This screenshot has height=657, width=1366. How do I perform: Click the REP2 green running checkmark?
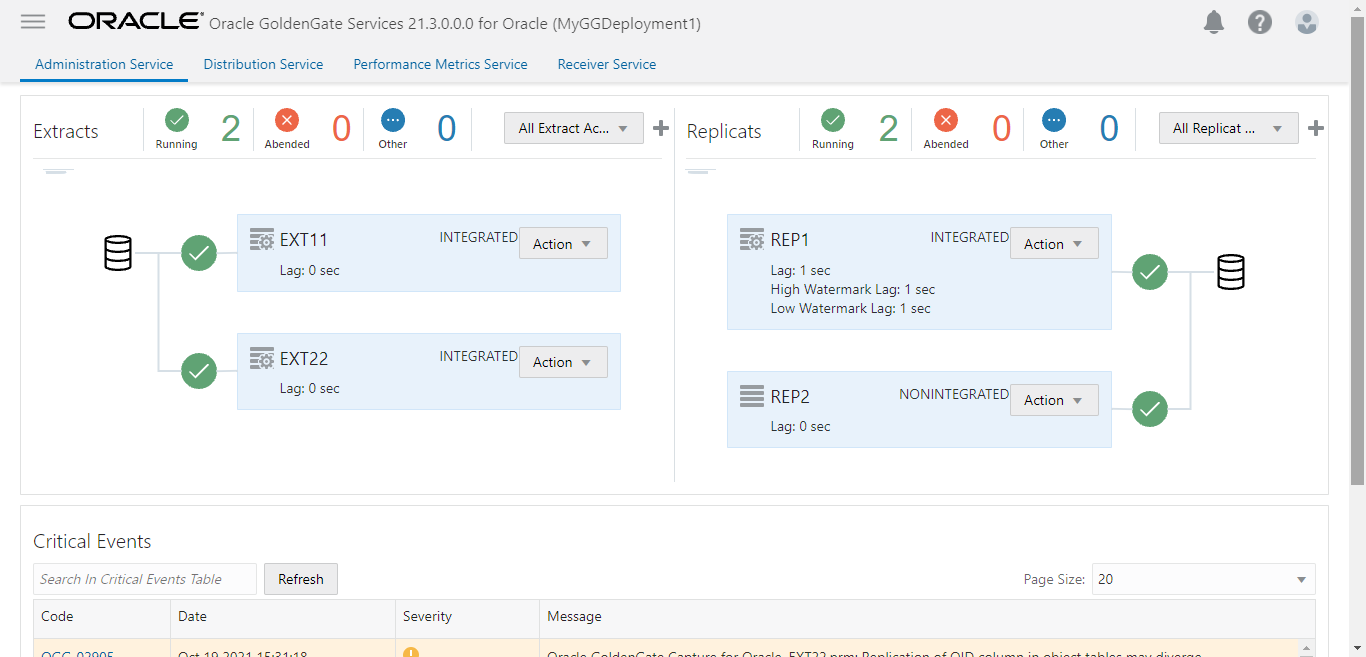point(1150,408)
